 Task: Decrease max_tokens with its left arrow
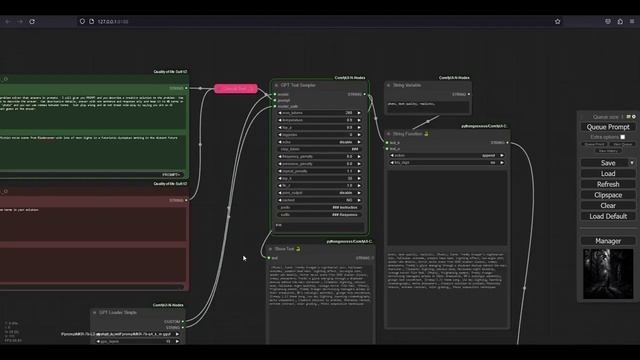pyautogui.click(x=280, y=113)
